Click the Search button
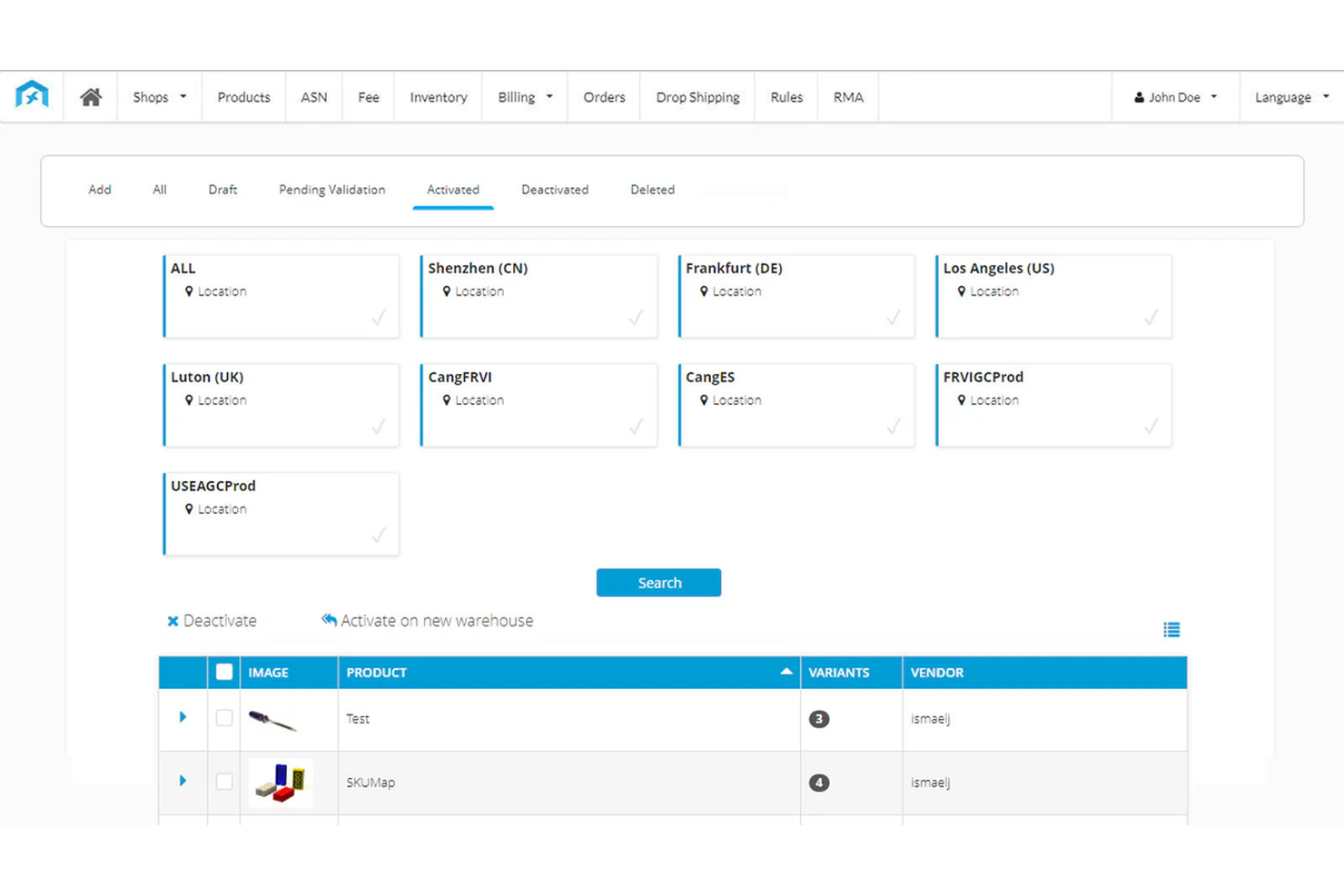Image resolution: width=1344 pixels, height=896 pixels. (x=658, y=582)
